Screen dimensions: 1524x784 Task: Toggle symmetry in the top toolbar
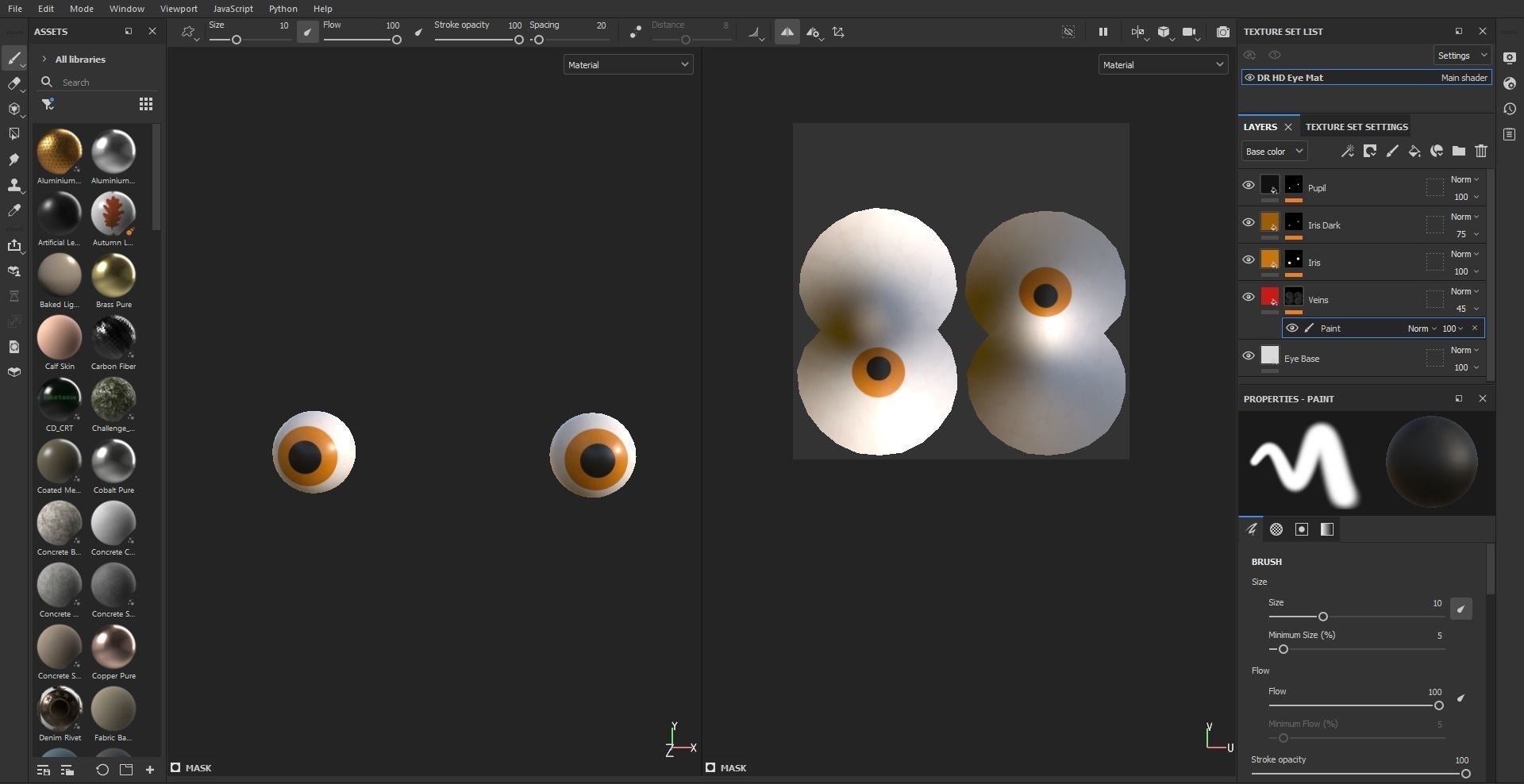click(x=787, y=33)
